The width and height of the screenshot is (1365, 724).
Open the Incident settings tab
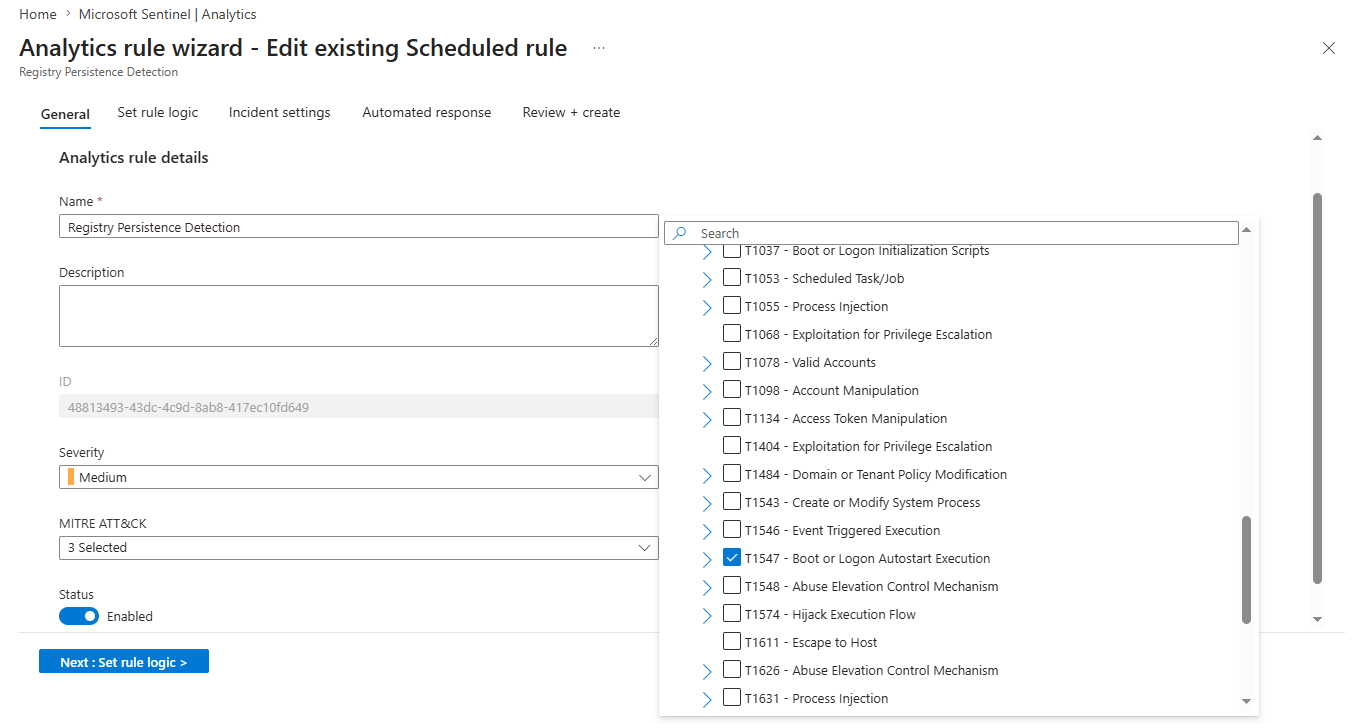coord(280,112)
